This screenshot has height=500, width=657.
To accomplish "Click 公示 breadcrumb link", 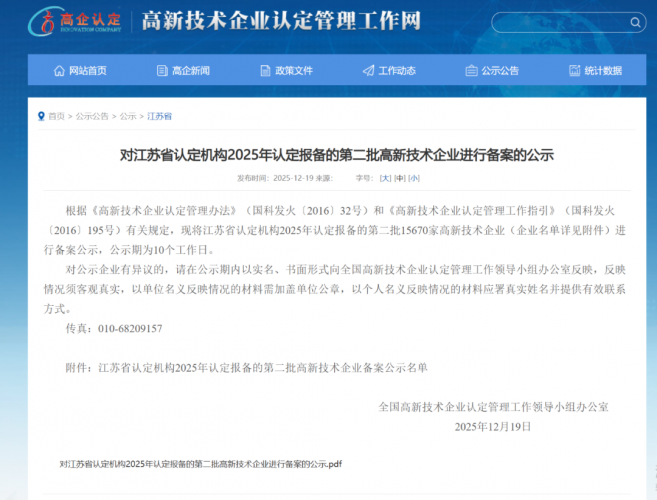I will click(x=128, y=116).
